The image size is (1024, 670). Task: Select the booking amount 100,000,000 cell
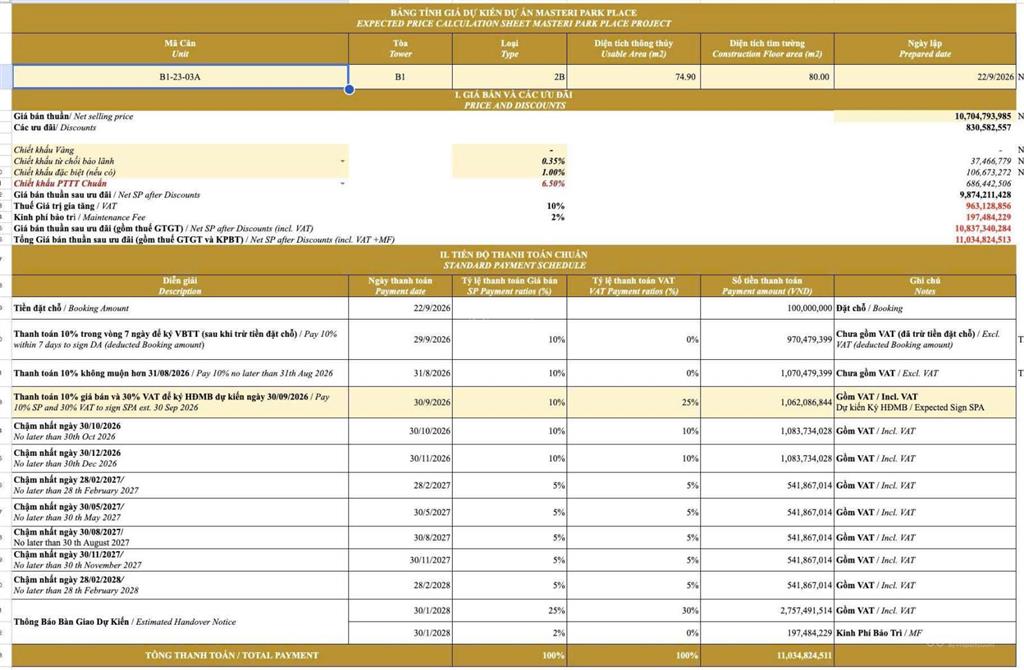click(x=767, y=308)
